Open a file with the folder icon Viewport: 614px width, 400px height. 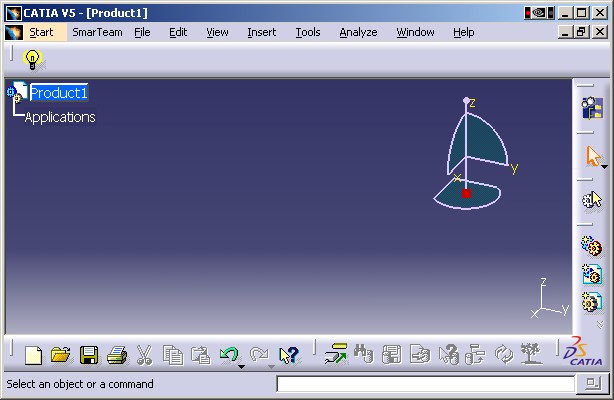61,355
